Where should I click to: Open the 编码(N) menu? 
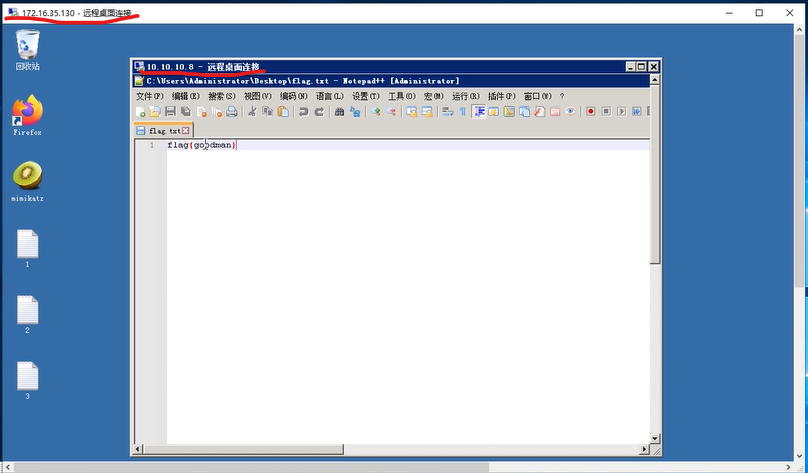294,96
